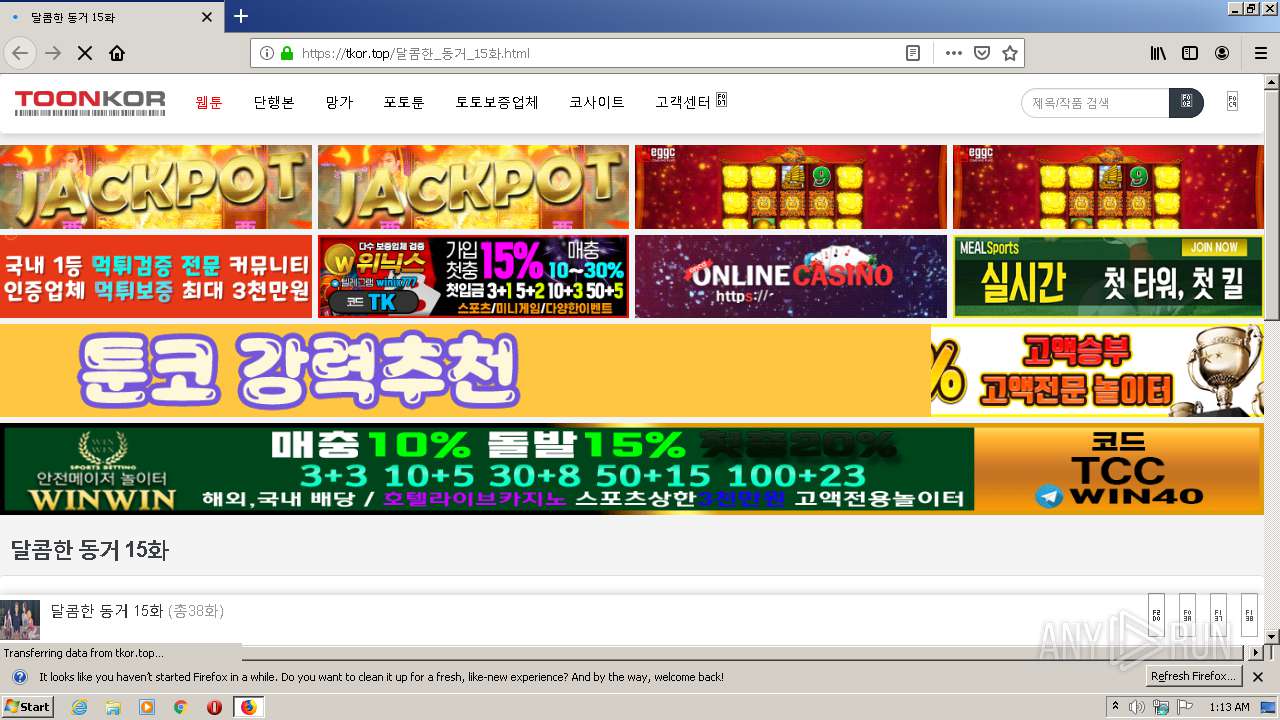This screenshot has width=1280, height=720.
Task: Open page actions three-dot menu
Action: [954, 53]
